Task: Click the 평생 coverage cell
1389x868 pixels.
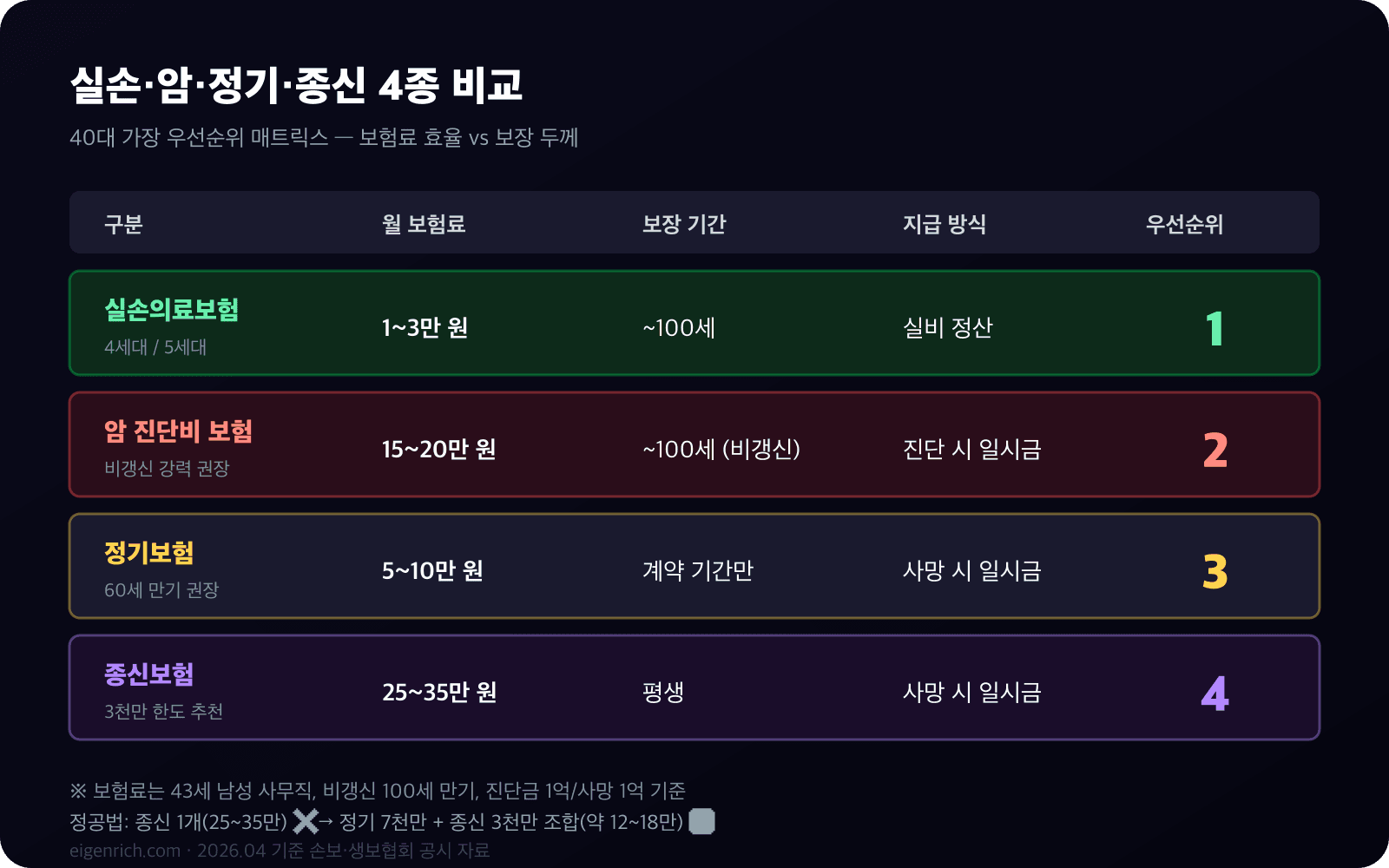Action: tap(663, 692)
